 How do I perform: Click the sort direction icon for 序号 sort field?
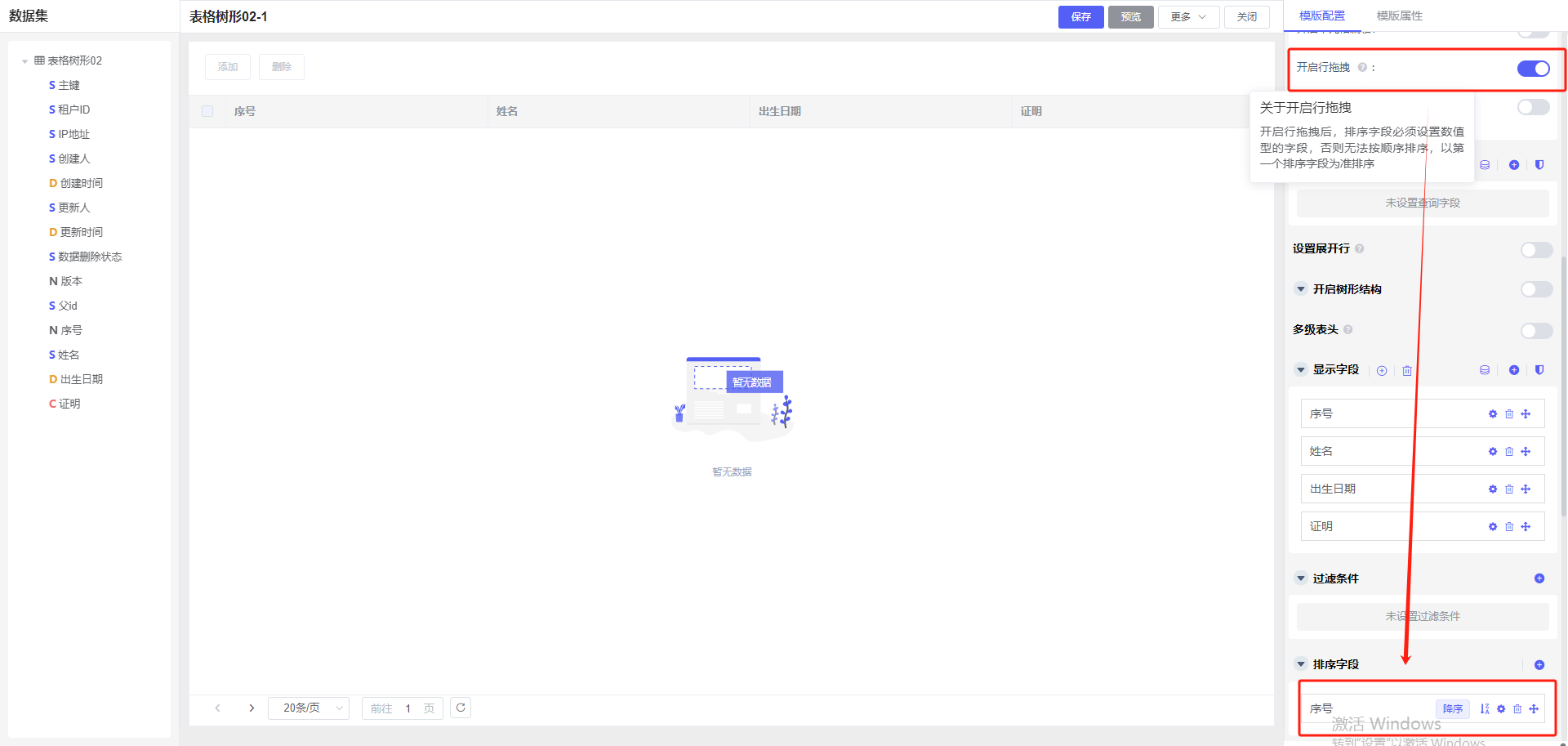1484,709
